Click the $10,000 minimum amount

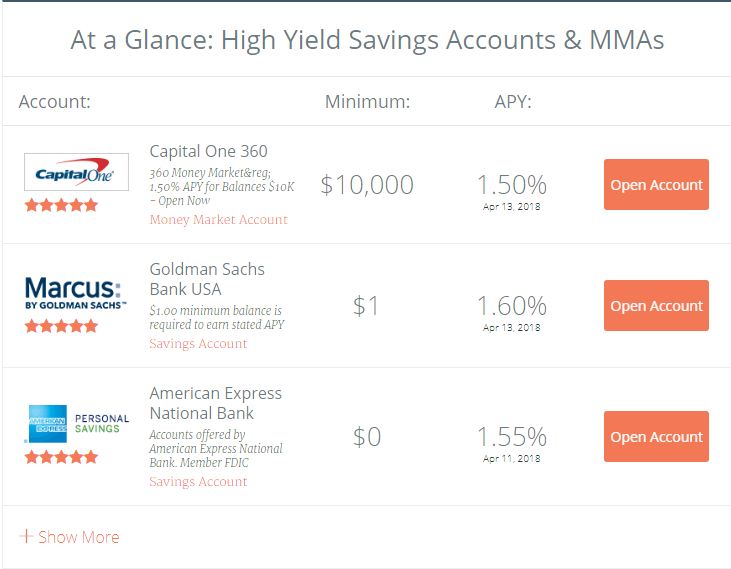pyautogui.click(x=367, y=185)
